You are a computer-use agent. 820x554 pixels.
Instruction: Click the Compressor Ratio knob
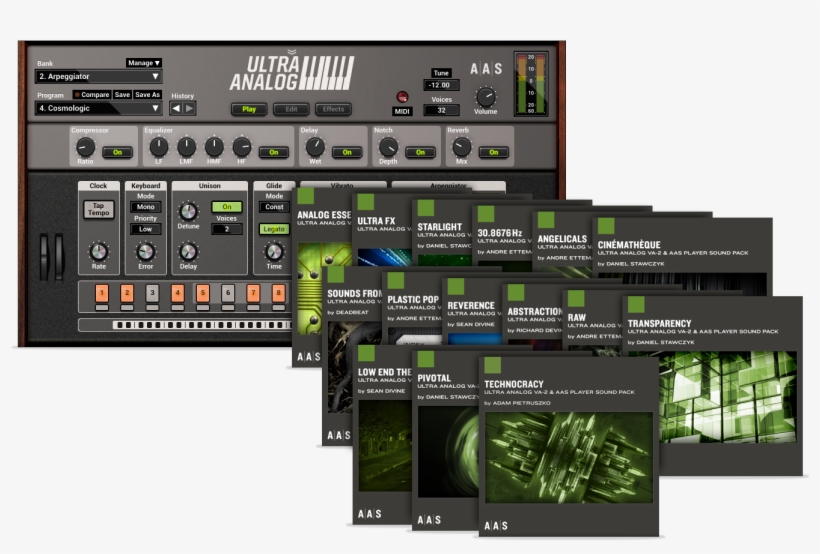click(85, 148)
